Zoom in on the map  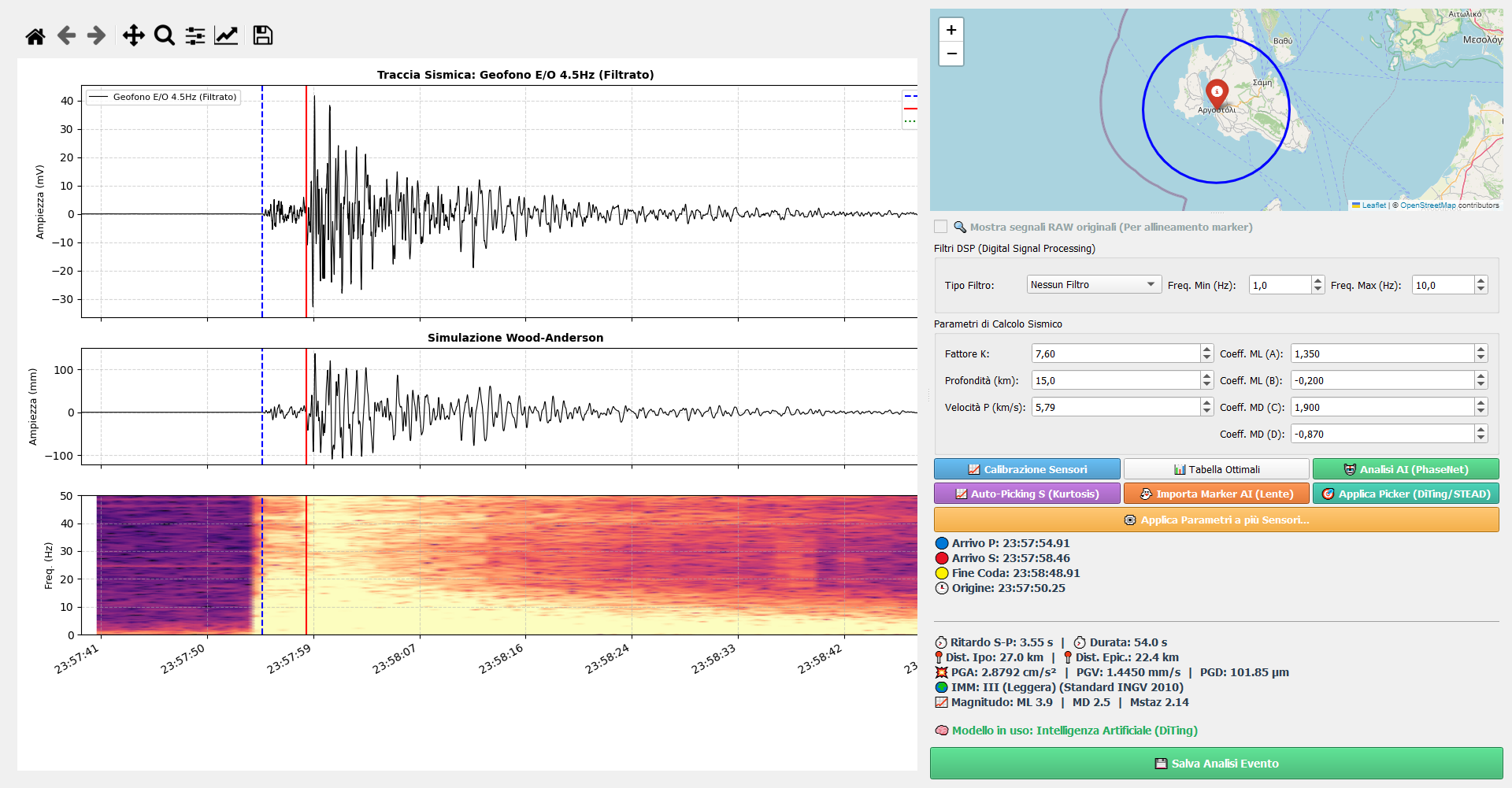951,30
